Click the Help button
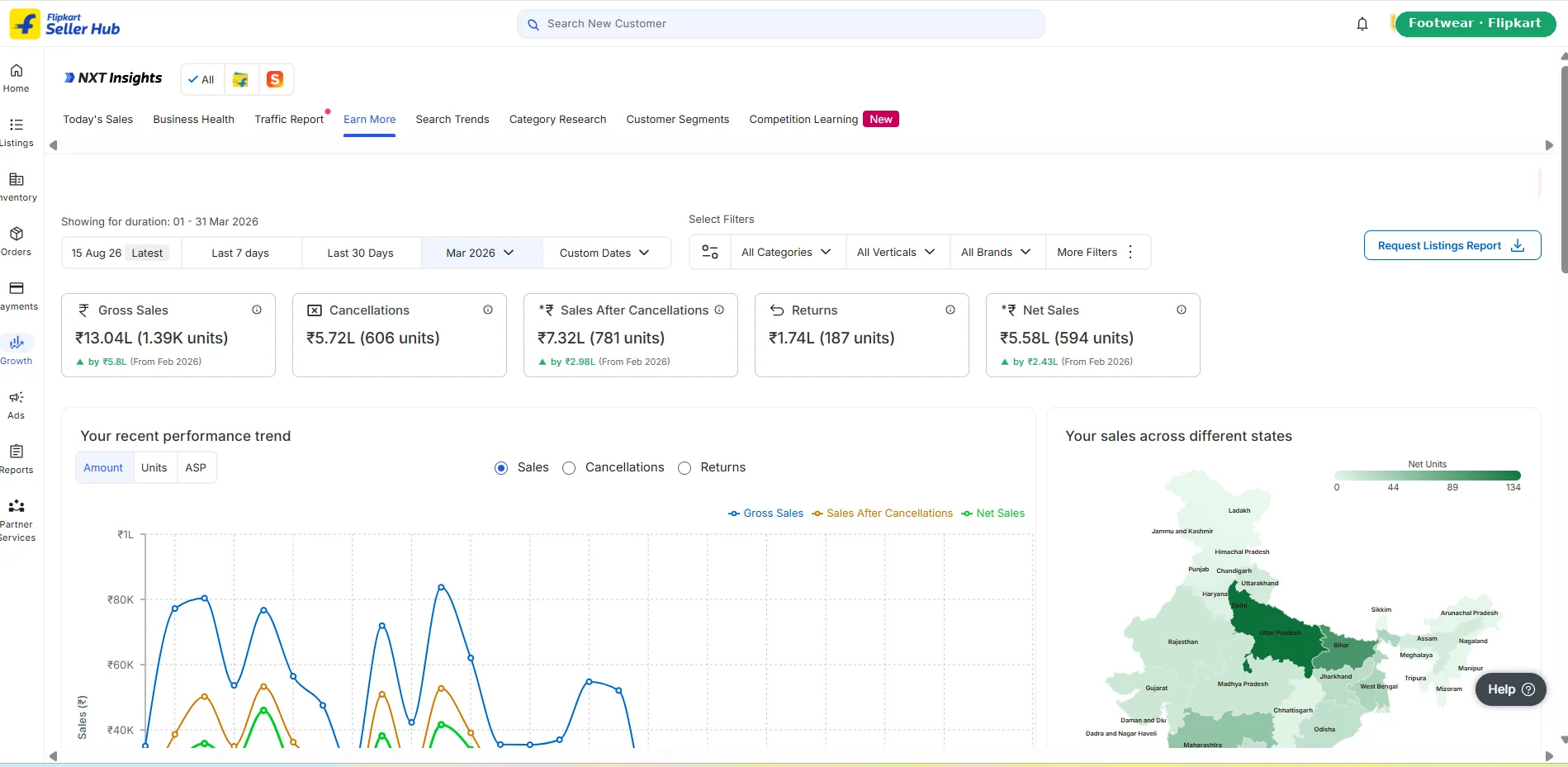Screen dimensions: 1568x767 [1511, 689]
